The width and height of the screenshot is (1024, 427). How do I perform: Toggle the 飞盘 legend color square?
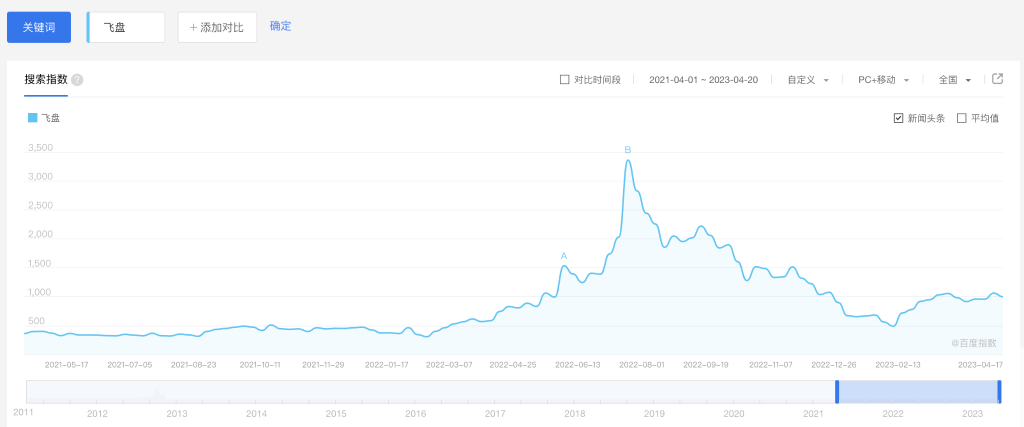33,118
